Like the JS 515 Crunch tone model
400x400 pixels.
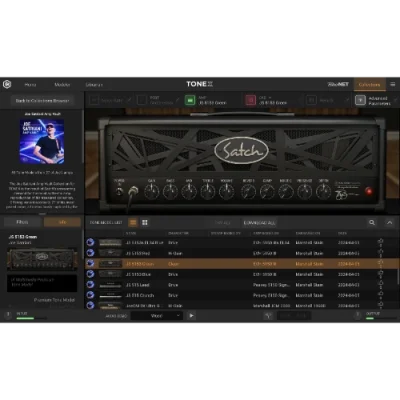click(x=380, y=294)
